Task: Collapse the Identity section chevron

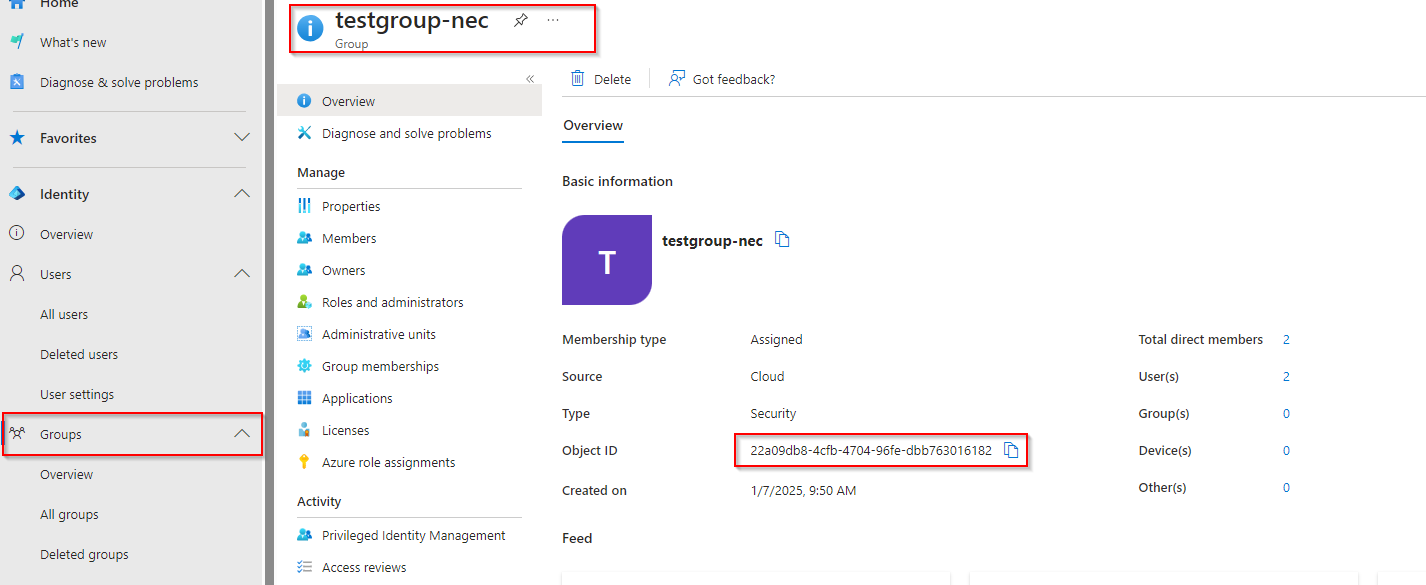Action: pyautogui.click(x=242, y=194)
